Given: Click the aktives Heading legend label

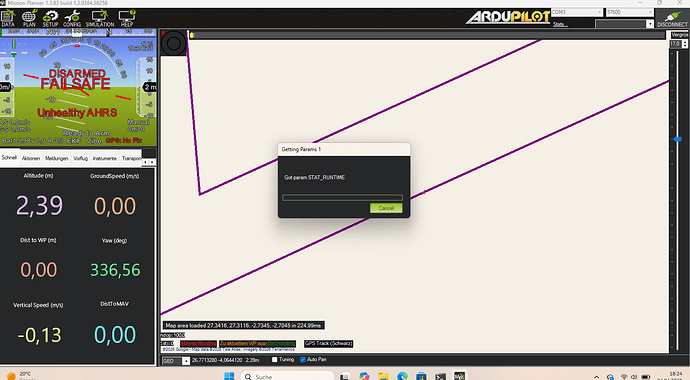Looking at the screenshot, I should [x=198, y=343].
